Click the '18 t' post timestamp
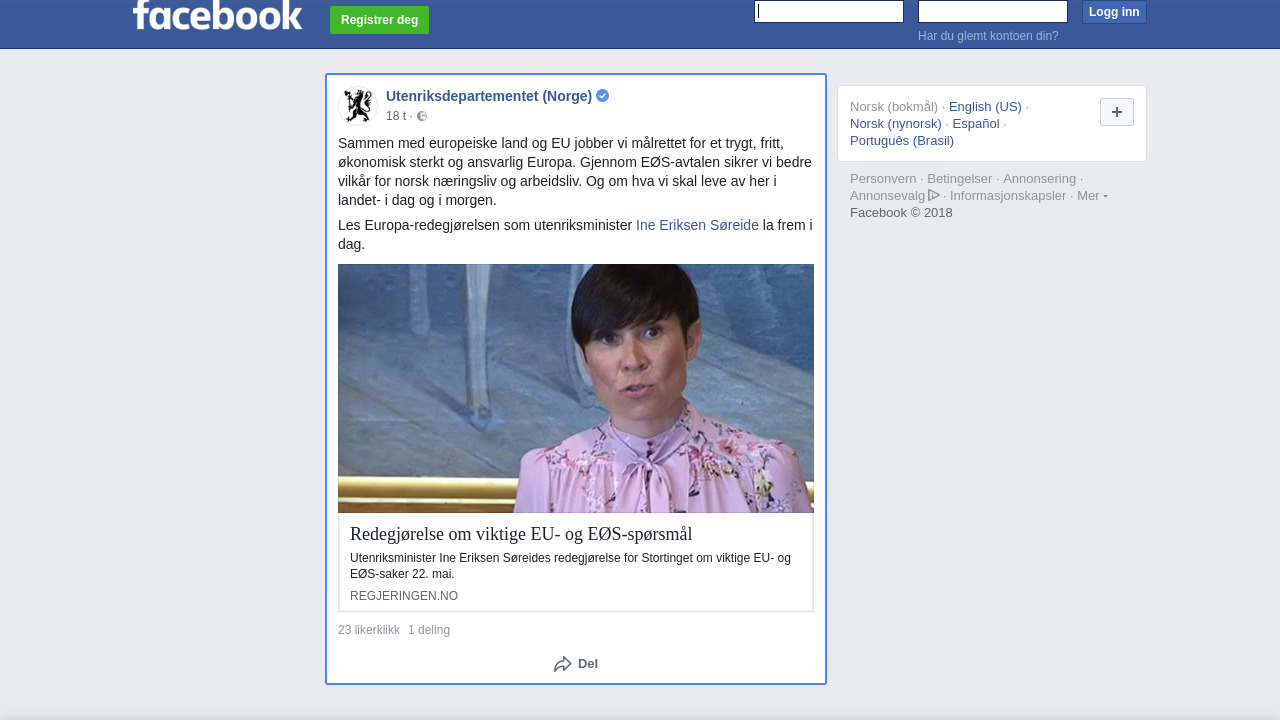This screenshot has height=720, width=1280. click(396, 116)
